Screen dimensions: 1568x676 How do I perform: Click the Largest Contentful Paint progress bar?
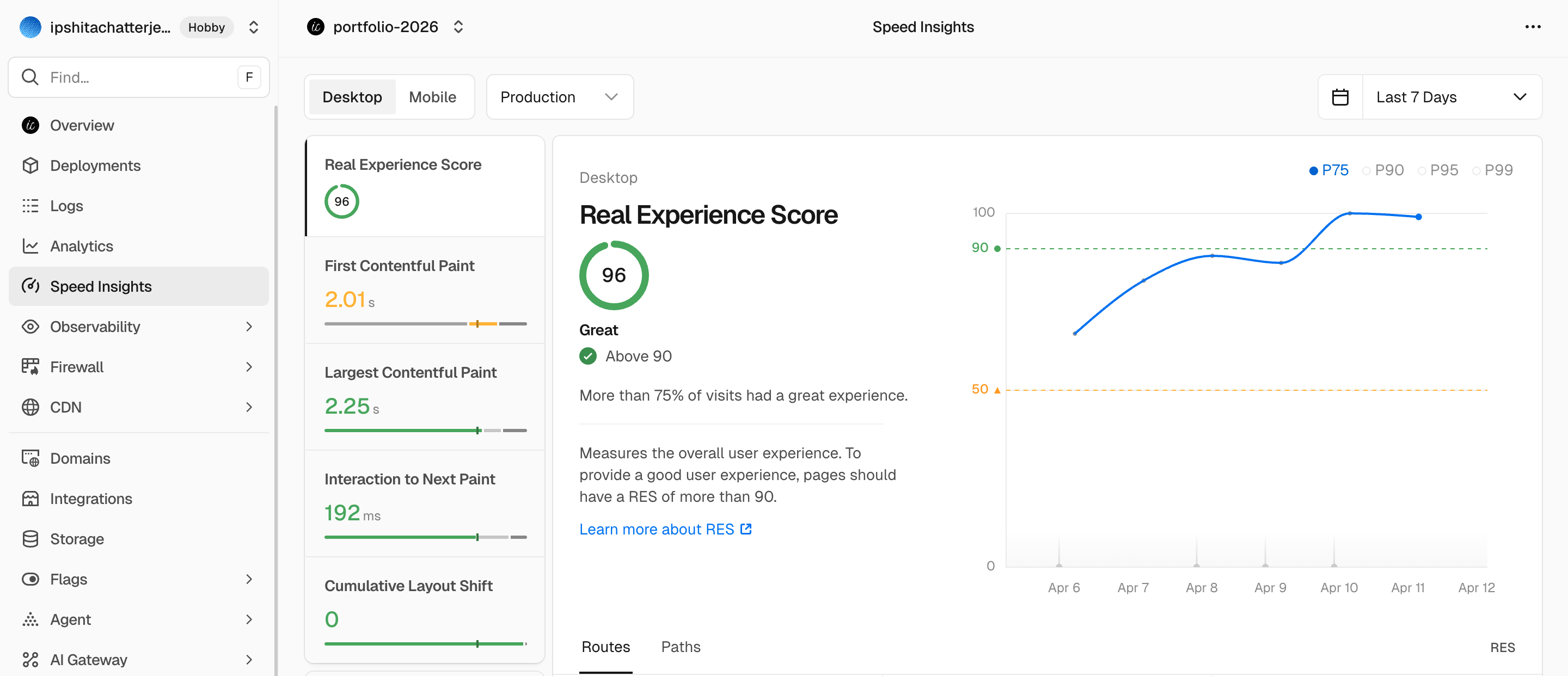(425, 430)
